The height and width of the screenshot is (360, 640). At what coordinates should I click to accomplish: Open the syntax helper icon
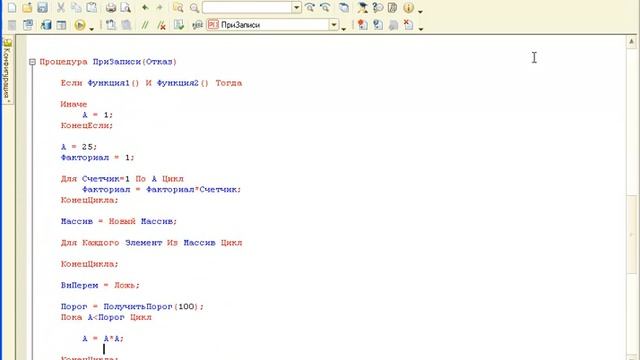point(362,7)
